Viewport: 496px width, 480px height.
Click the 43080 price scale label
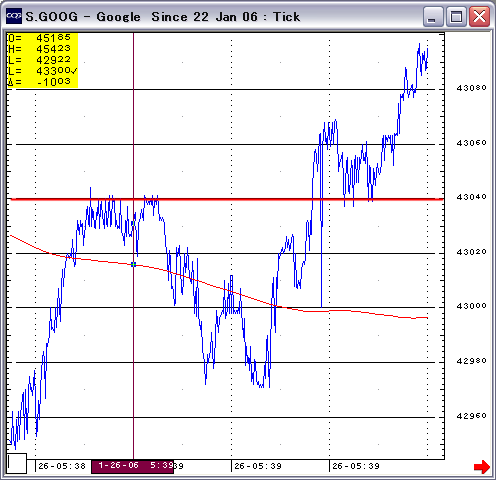pos(471,88)
